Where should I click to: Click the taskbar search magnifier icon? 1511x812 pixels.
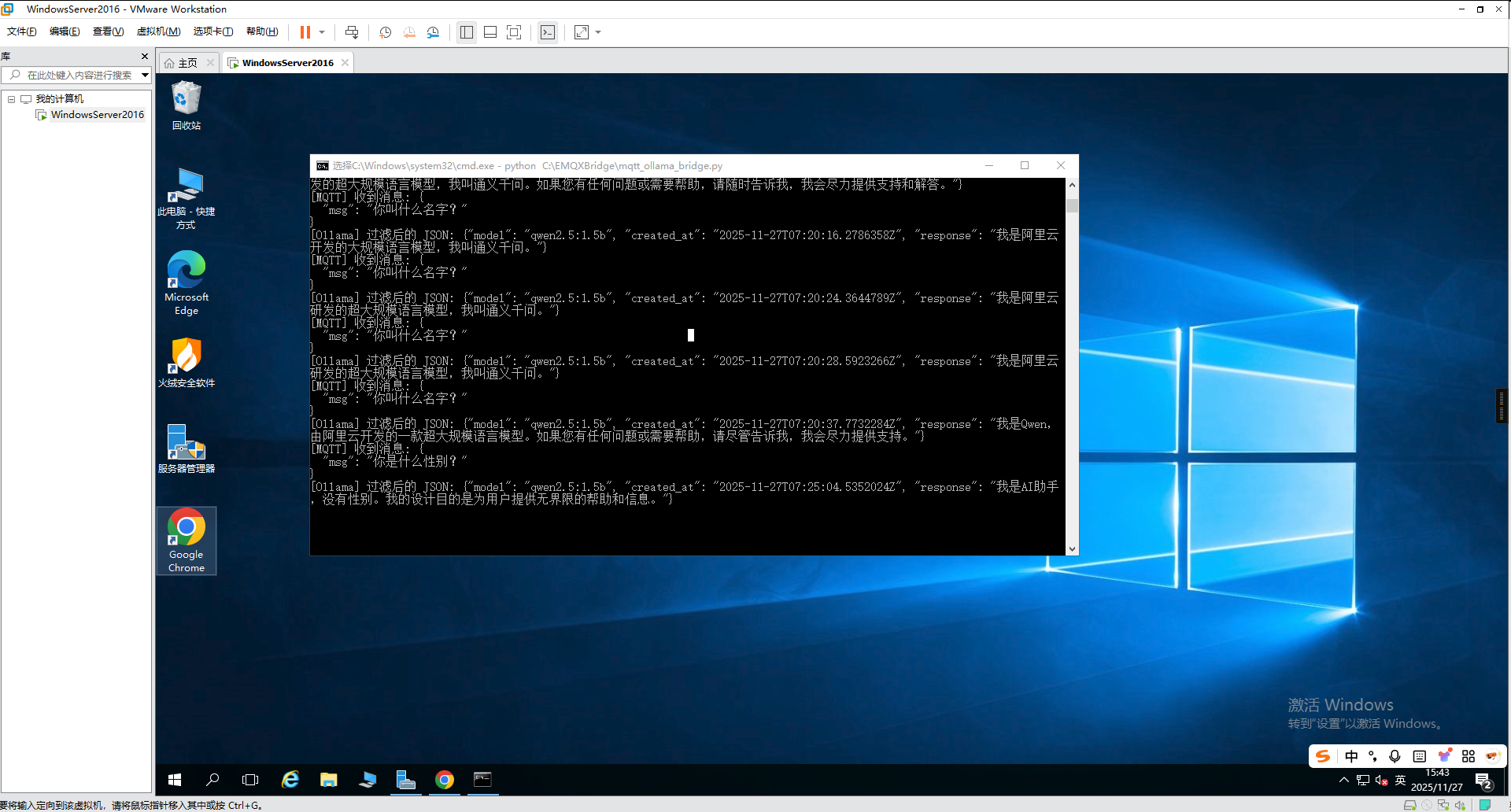click(x=212, y=780)
